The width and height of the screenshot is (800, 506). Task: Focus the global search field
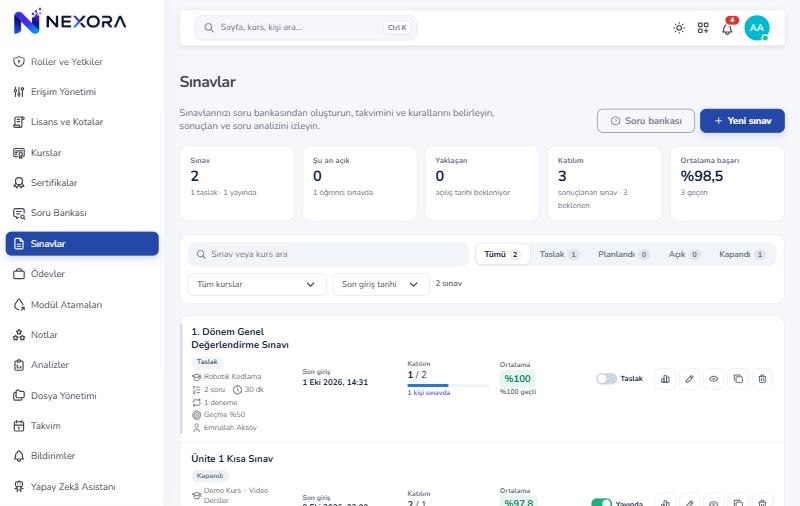[x=306, y=28]
